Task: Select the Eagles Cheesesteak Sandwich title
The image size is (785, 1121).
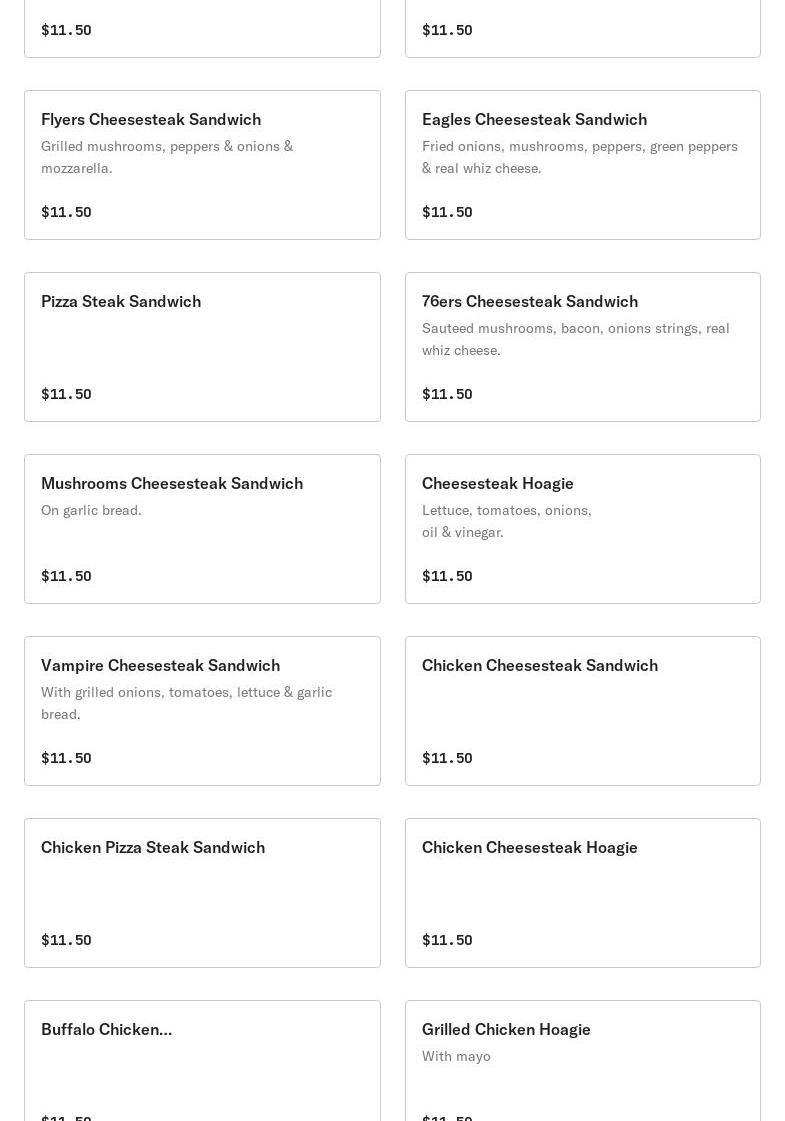Action: [x=534, y=119]
